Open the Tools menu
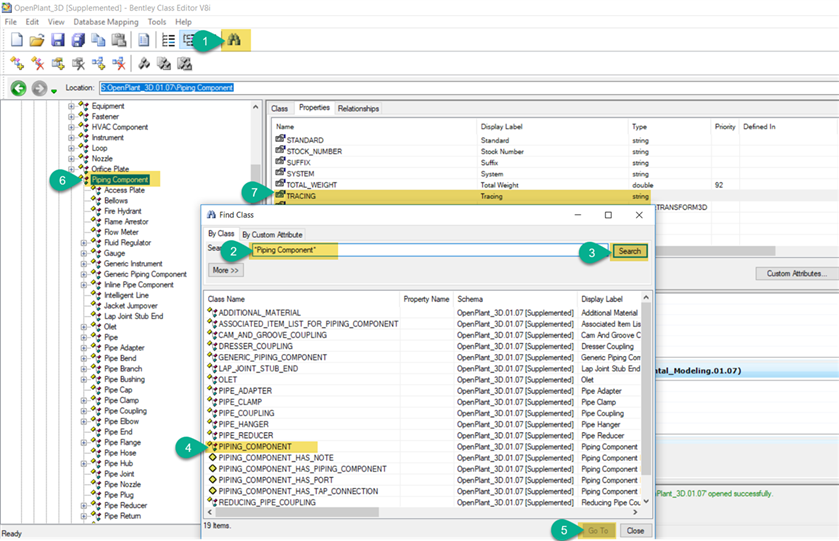The height and width of the screenshot is (541, 839). point(157,22)
